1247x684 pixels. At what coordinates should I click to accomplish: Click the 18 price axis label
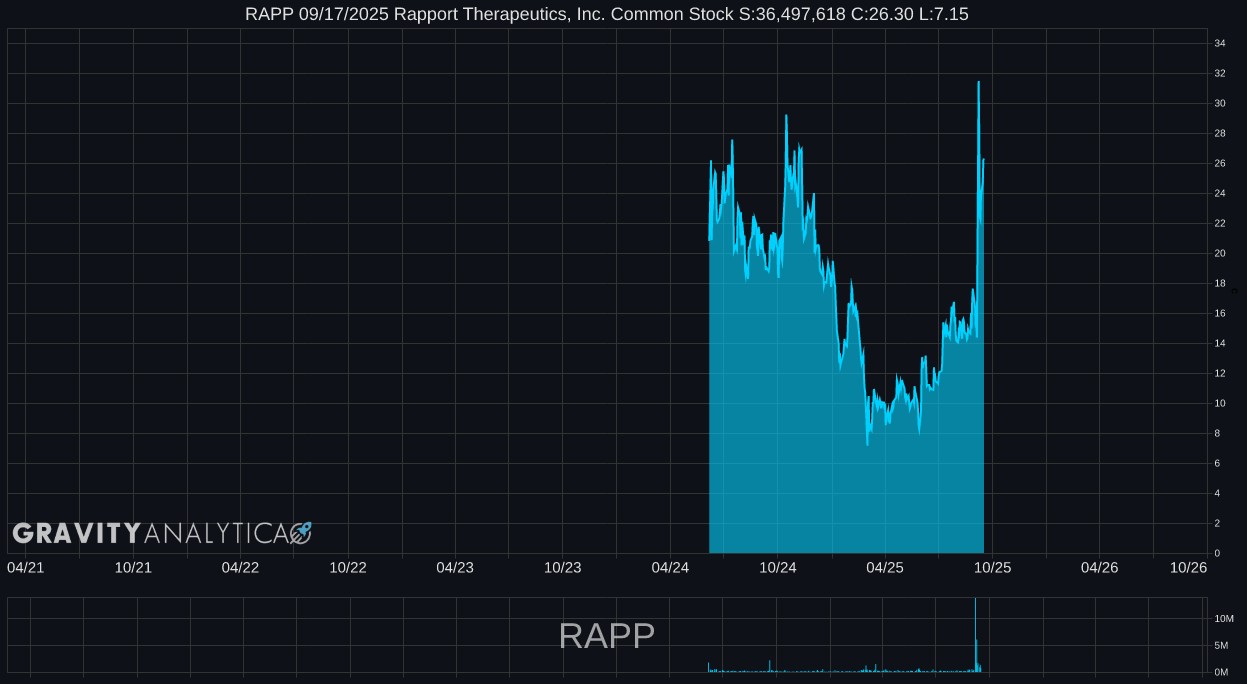[x=1220, y=283]
